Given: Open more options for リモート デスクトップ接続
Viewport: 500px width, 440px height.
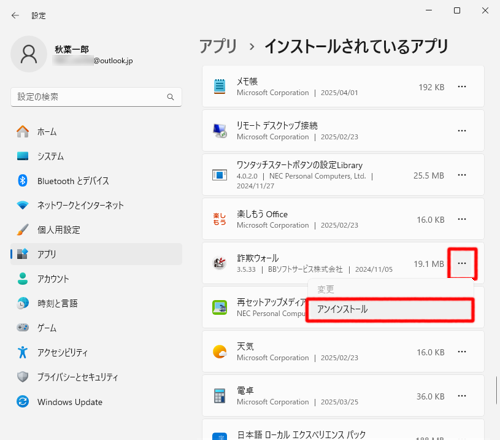Looking at the screenshot, I should tap(462, 131).
